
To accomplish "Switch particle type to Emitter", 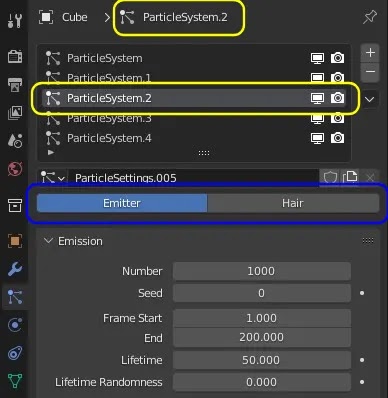I will click(x=122, y=203).
